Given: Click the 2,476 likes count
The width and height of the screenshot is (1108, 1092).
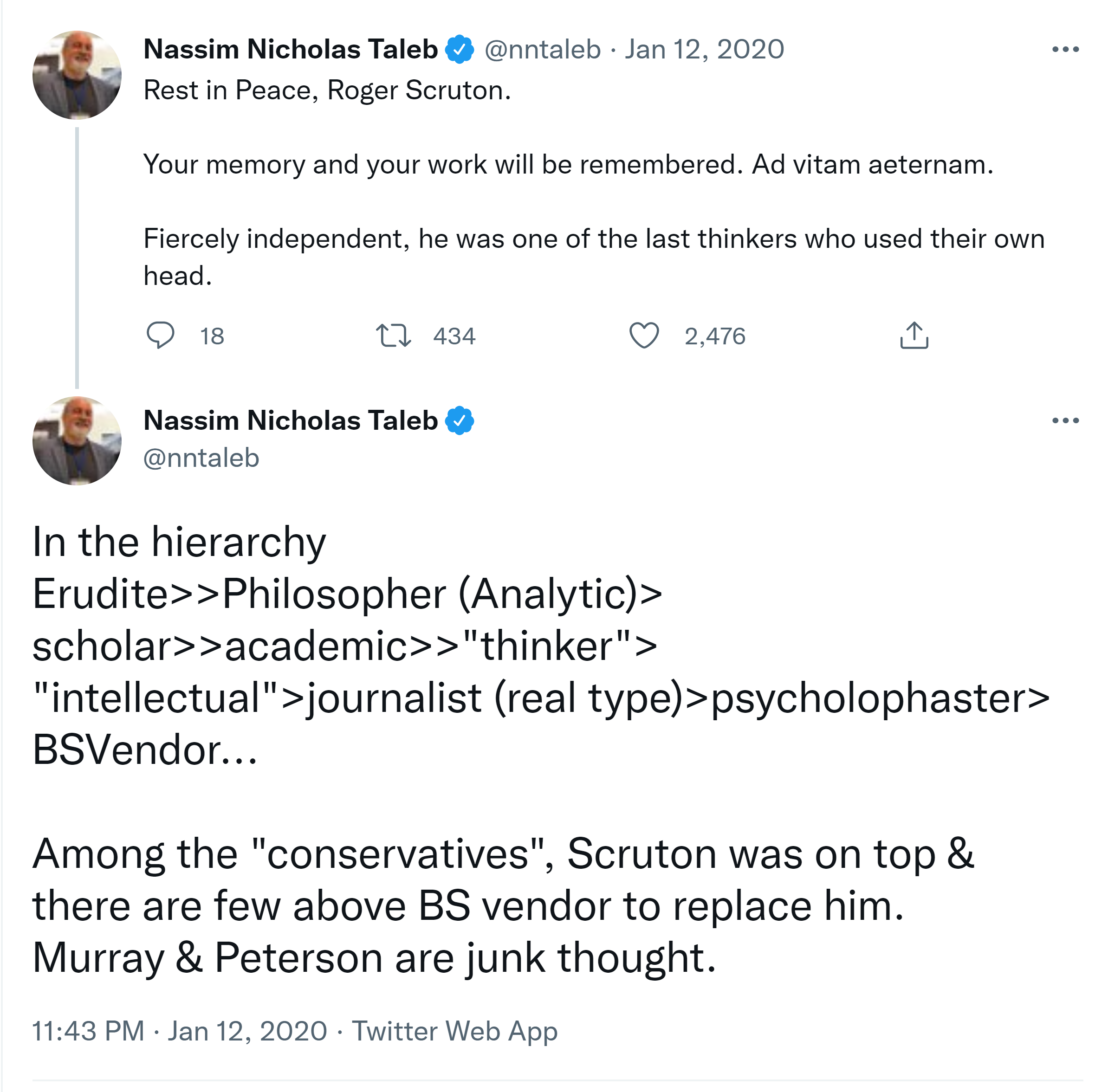Looking at the screenshot, I should (x=714, y=336).
